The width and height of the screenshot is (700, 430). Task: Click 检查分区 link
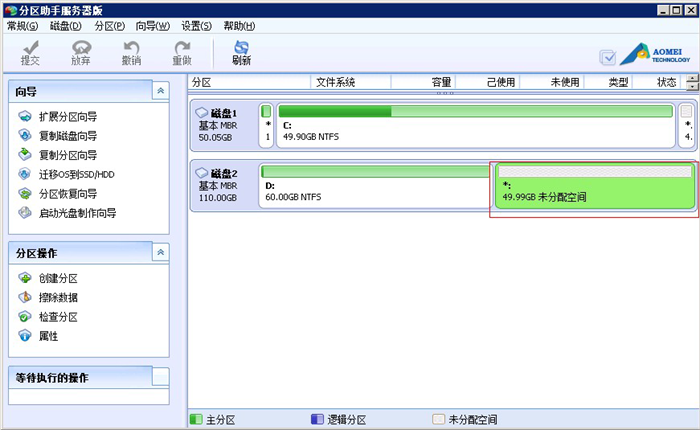[57, 317]
